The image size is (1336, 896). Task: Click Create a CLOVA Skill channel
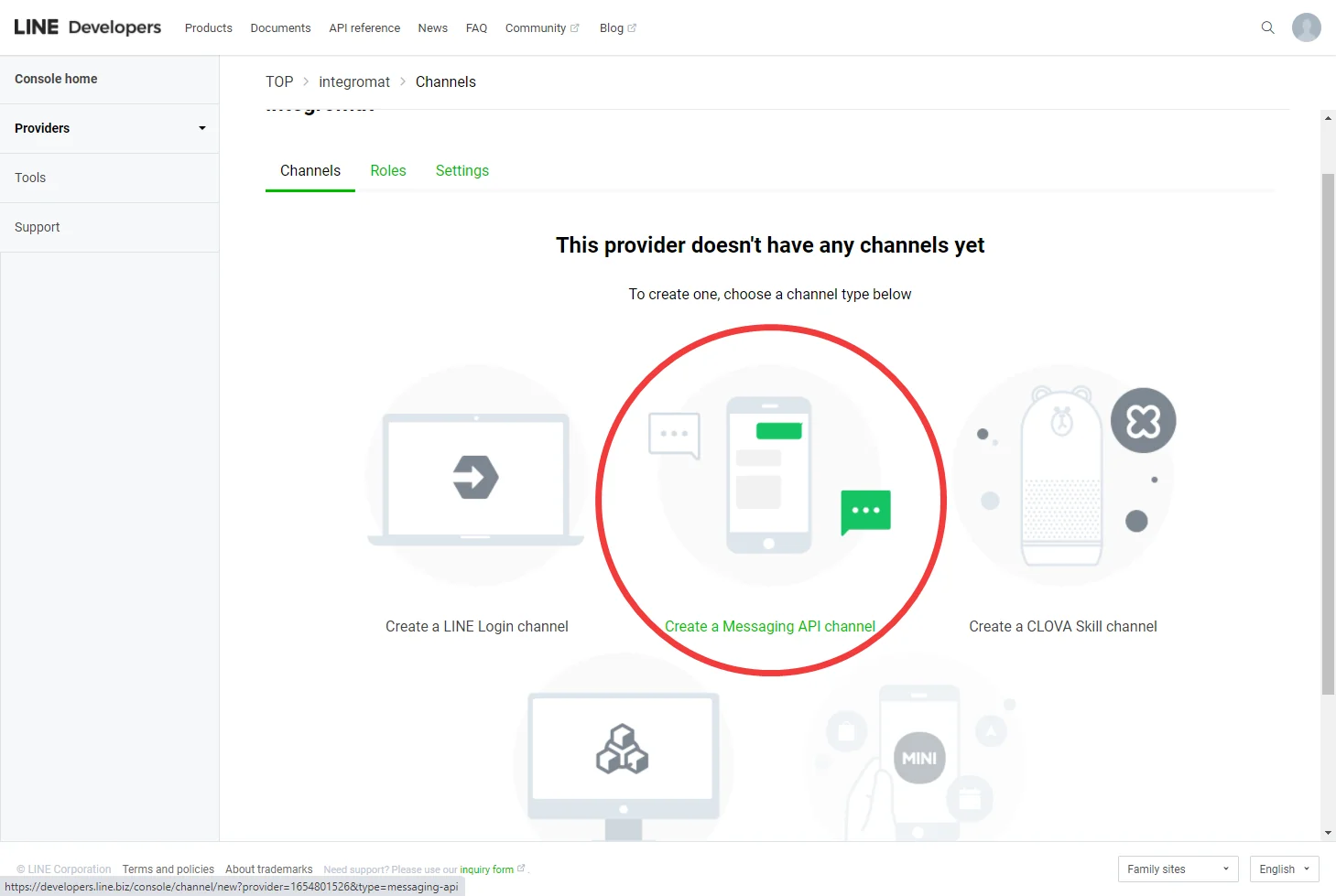[1063, 627]
